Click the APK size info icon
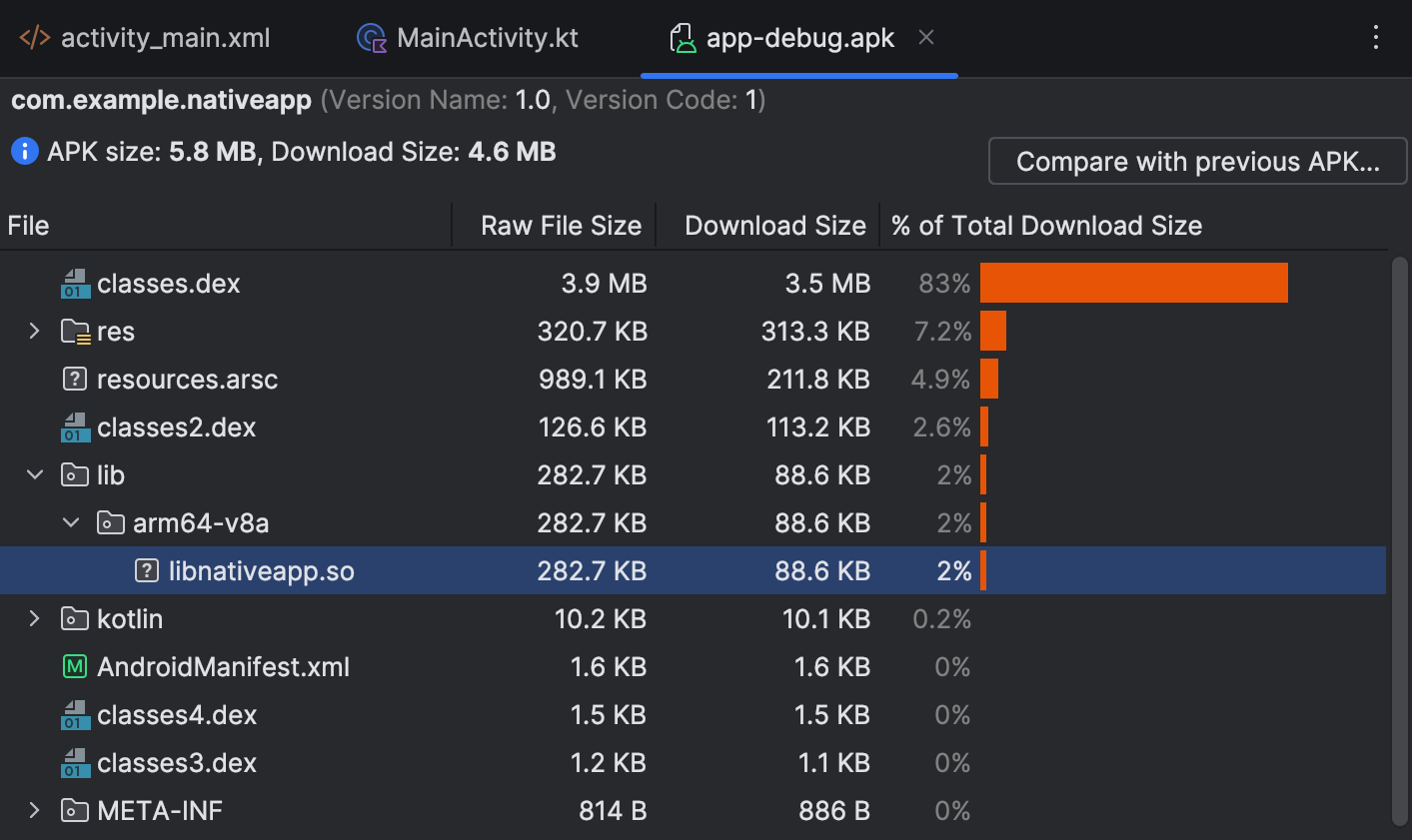Image resolution: width=1412 pixels, height=840 pixels. (x=24, y=152)
